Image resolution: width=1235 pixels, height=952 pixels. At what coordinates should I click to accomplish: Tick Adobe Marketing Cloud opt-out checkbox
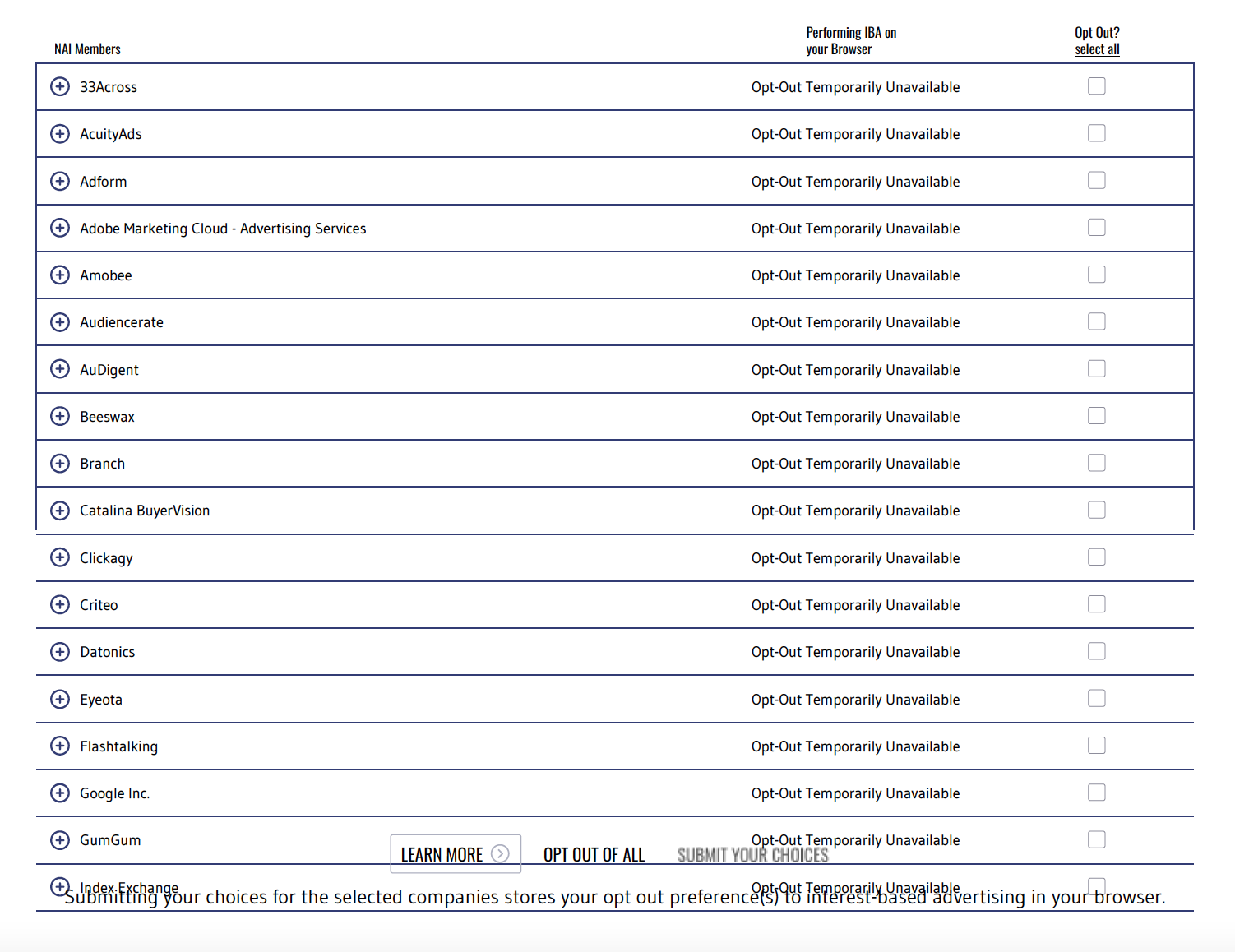(1097, 227)
